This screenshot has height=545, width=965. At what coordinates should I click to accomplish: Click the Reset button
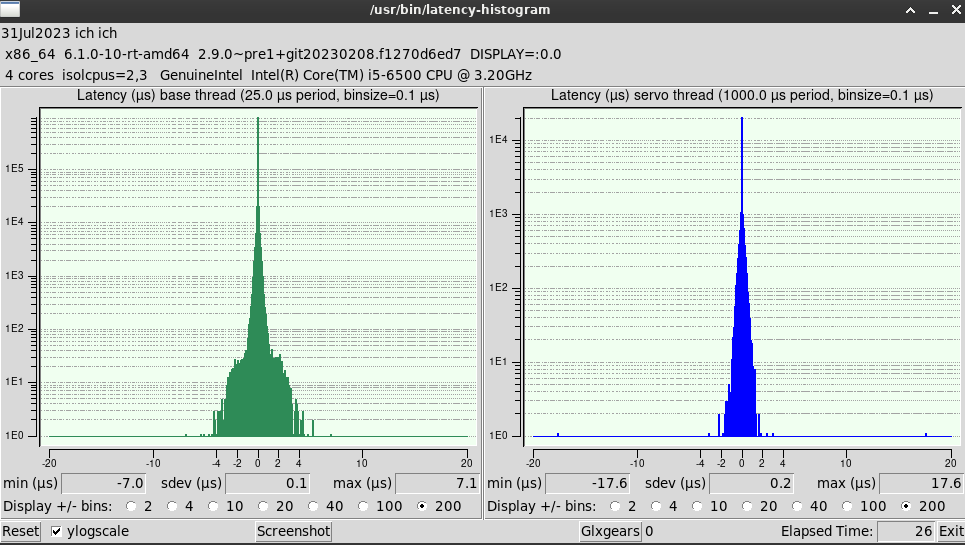20,531
